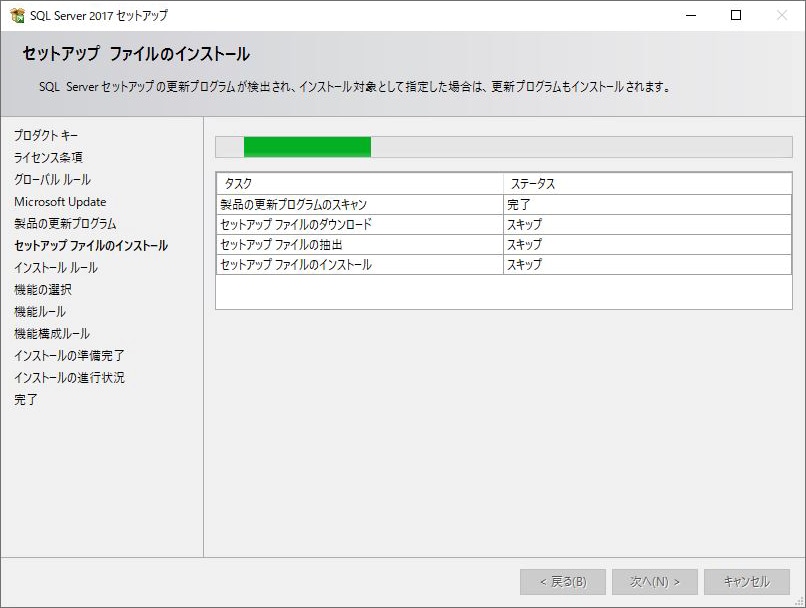This screenshot has width=806, height=608.
Task: Select bold セットアップ ファイルのインストール sidebar step
Action: (x=91, y=246)
